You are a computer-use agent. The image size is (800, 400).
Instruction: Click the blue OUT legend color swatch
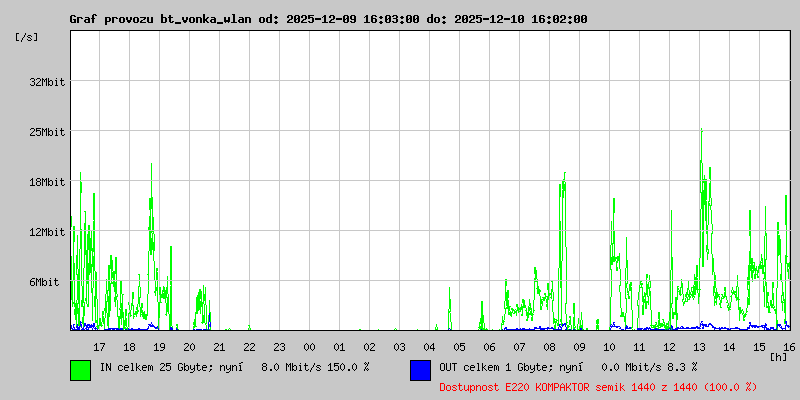[x=420, y=370]
